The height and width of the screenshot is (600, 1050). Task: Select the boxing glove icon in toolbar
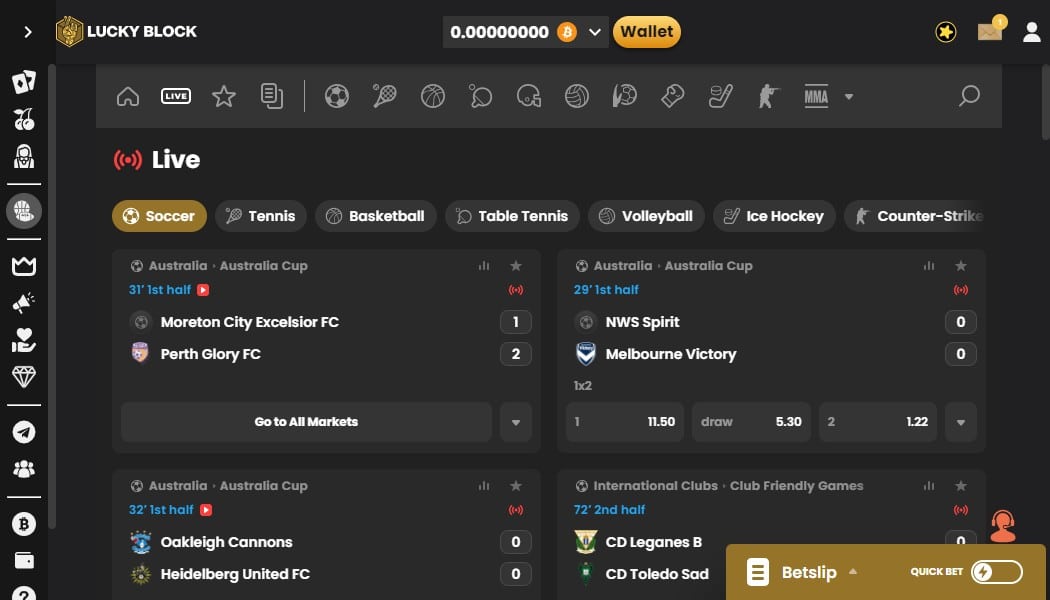point(672,96)
